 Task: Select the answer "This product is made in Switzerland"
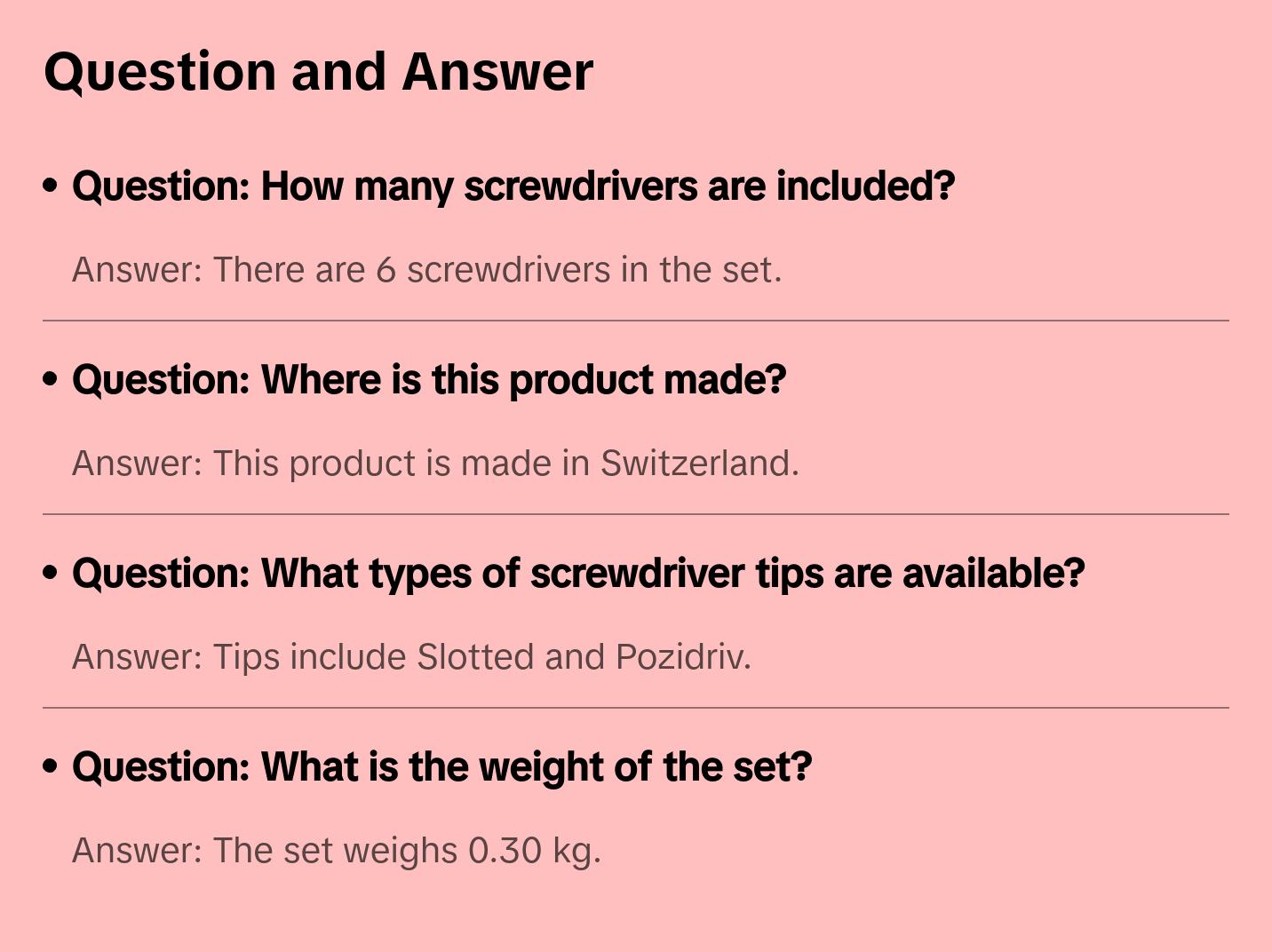tap(435, 464)
